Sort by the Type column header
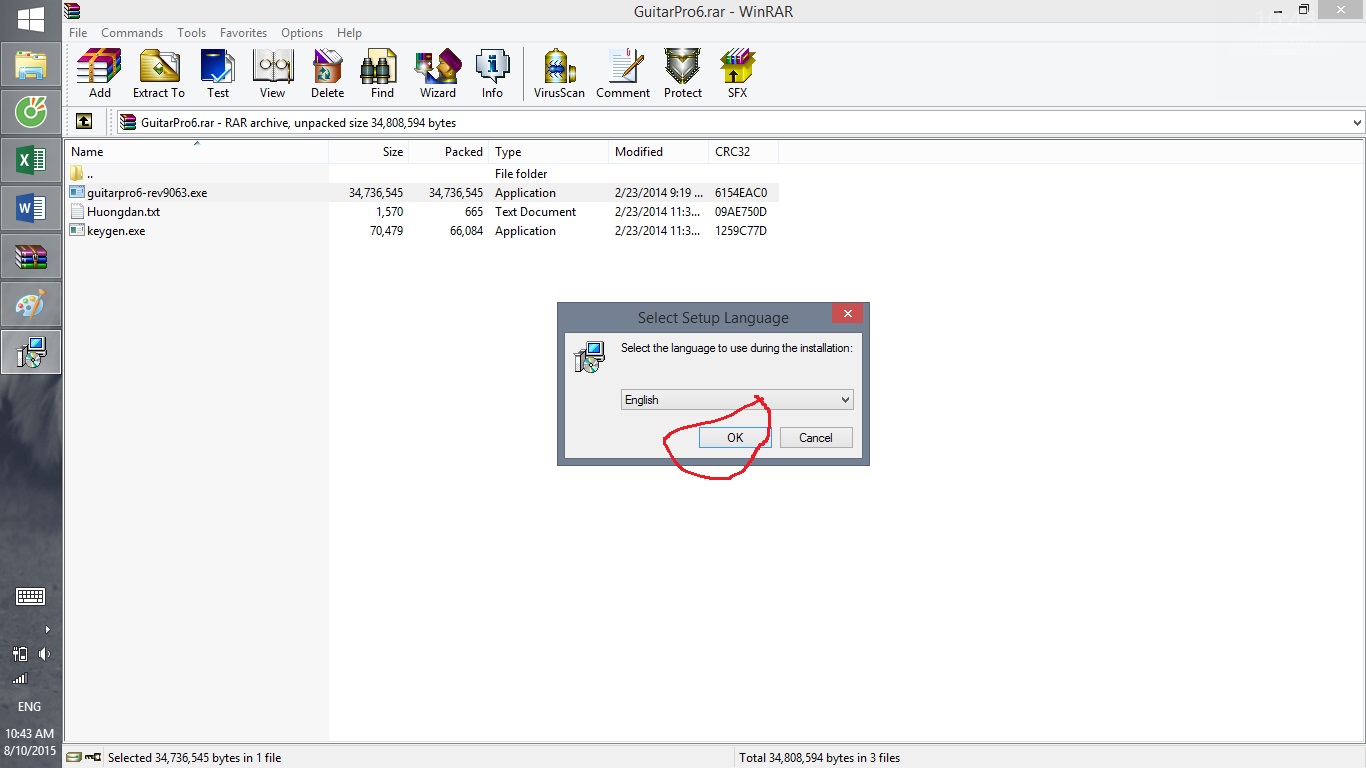This screenshot has height=768, width=1366. [549, 152]
